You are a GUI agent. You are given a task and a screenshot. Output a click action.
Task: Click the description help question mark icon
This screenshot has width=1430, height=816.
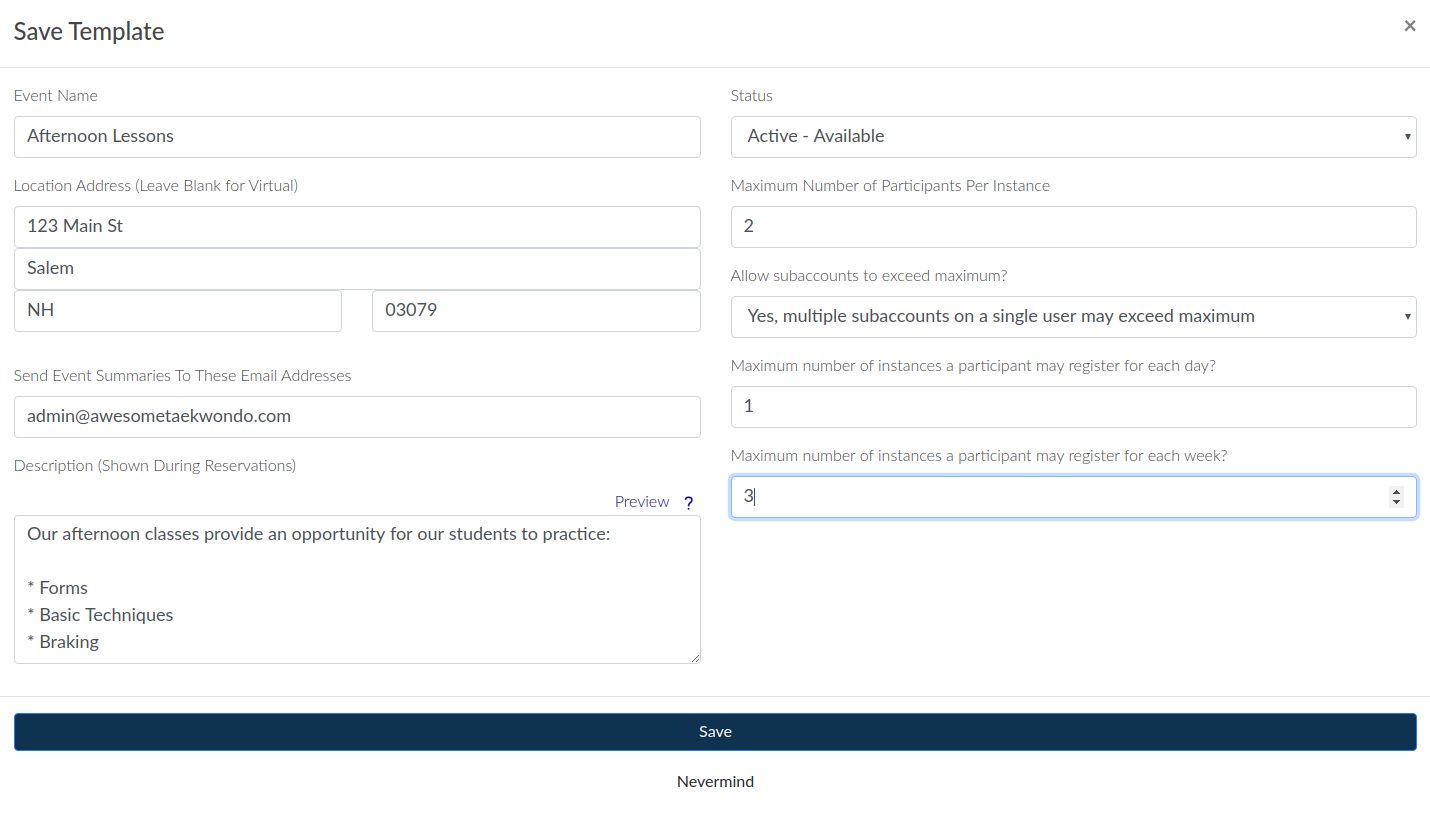688,503
